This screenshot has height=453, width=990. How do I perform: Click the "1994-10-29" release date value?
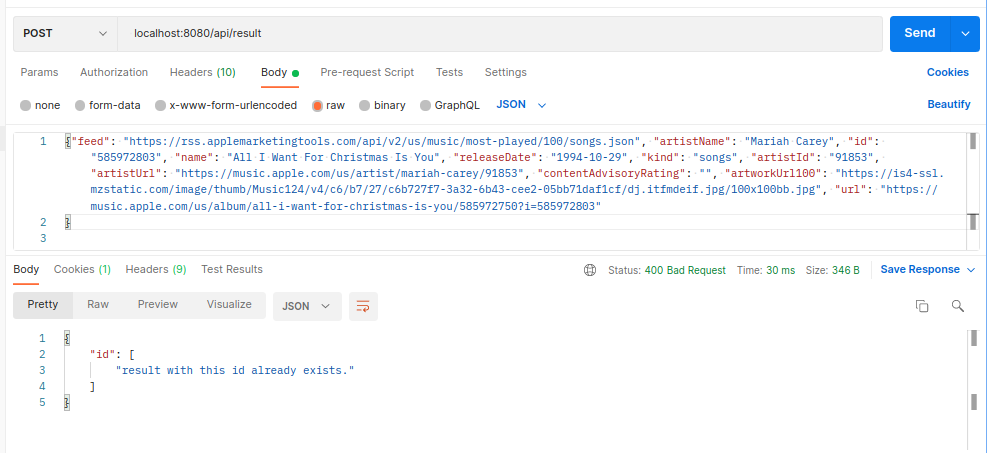point(590,157)
